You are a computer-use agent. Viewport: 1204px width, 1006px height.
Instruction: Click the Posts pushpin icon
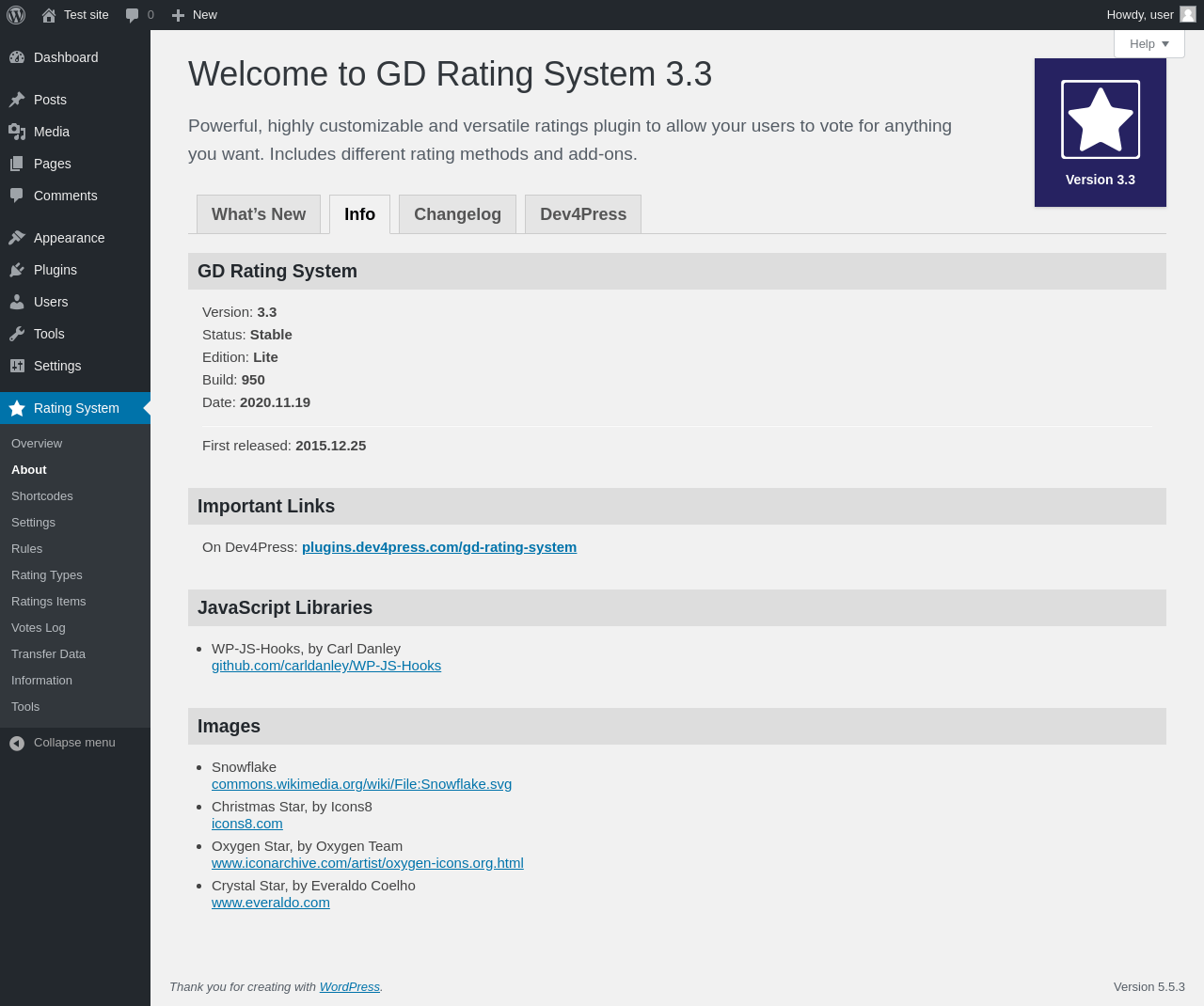pyautogui.click(x=17, y=100)
